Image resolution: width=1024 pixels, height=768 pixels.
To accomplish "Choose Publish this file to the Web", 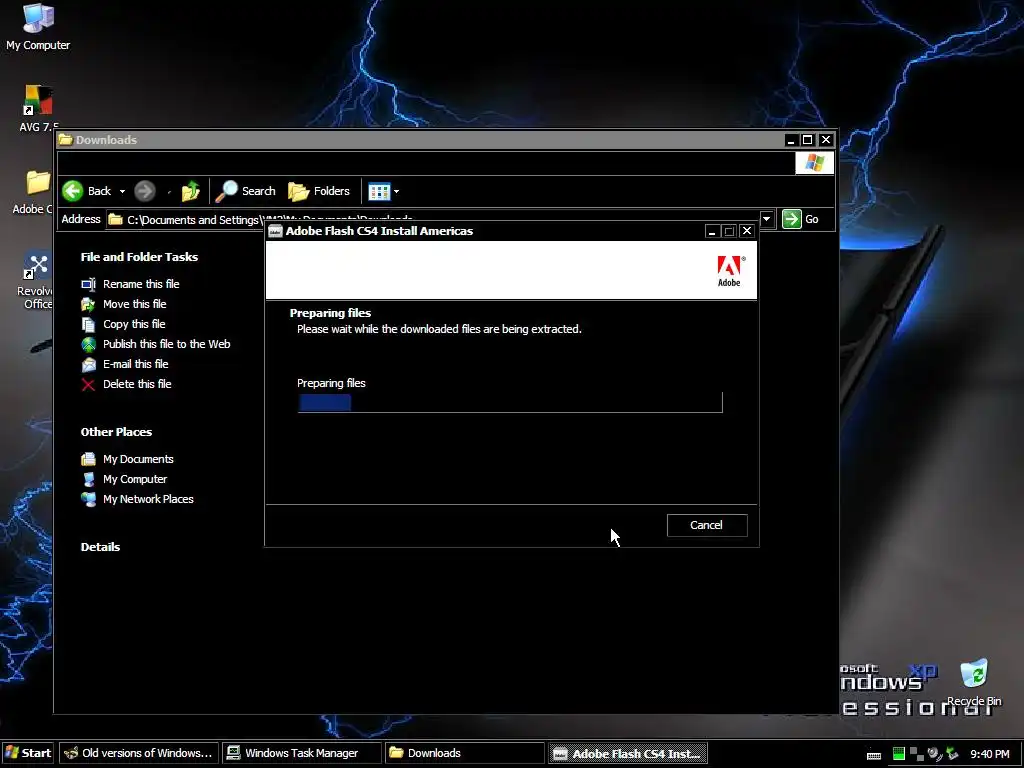I will tap(167, 344).
